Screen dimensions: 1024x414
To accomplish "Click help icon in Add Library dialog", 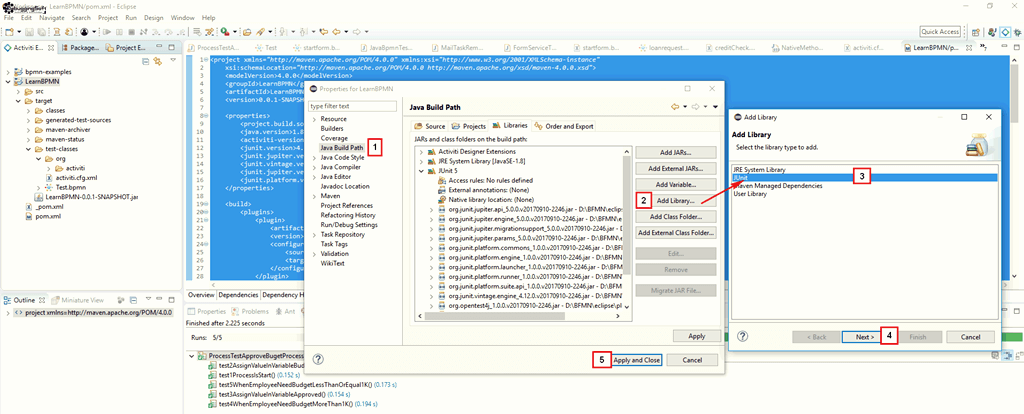I will pos(743,336).
